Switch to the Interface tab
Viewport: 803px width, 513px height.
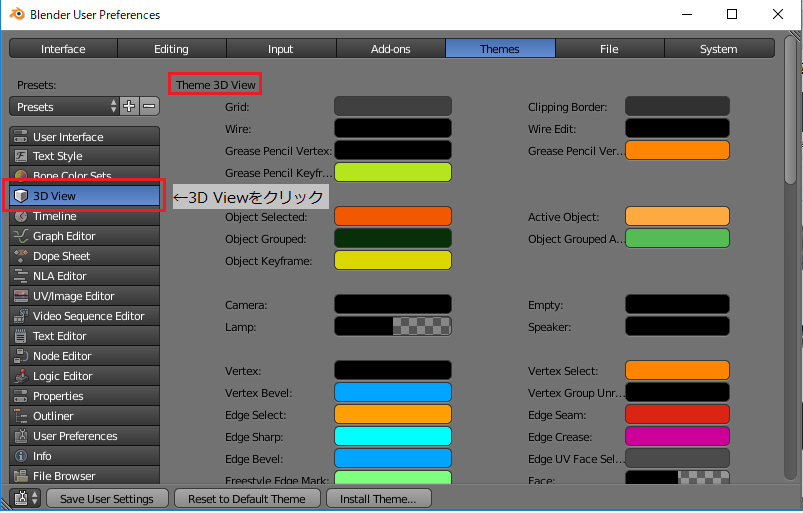click(x=64, y=49)
